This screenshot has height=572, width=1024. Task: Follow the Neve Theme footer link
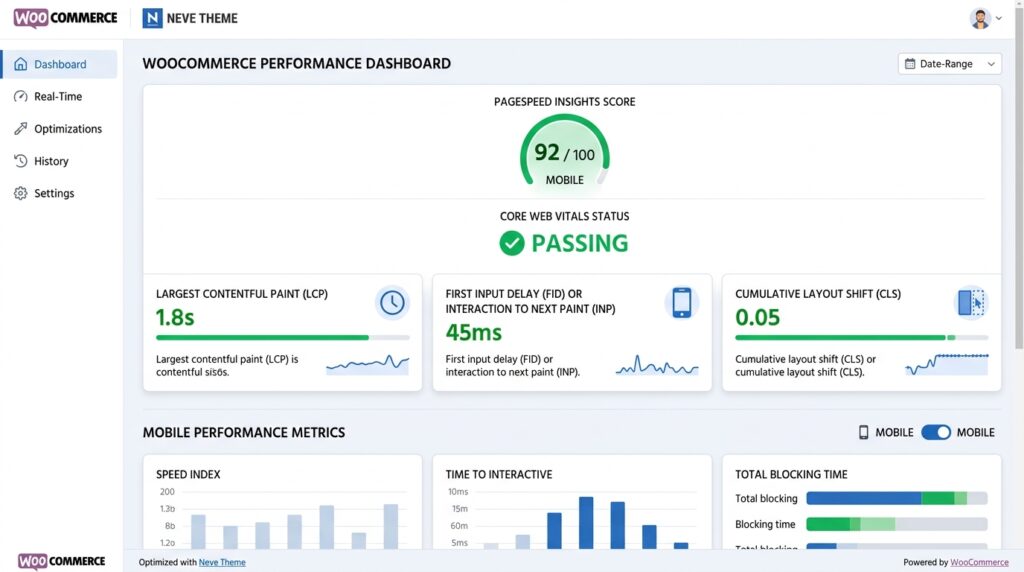222,562
